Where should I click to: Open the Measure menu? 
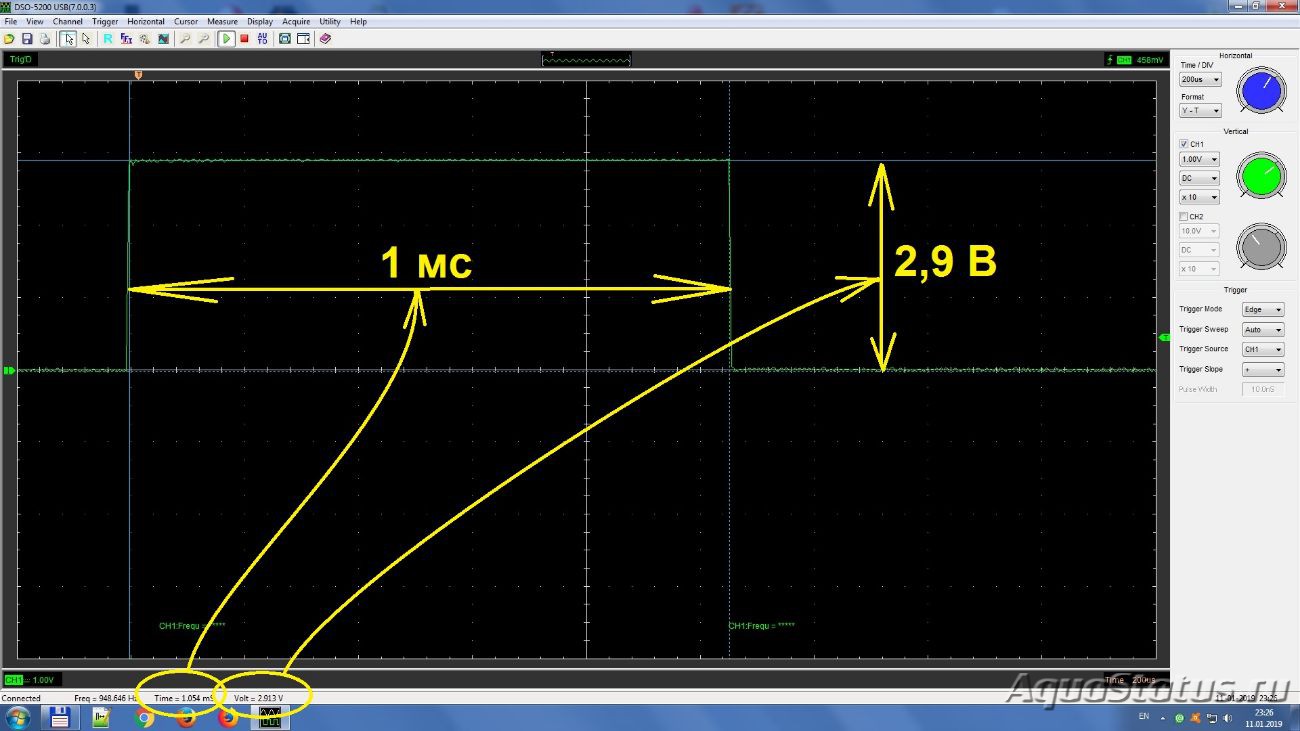pos(222,21)
